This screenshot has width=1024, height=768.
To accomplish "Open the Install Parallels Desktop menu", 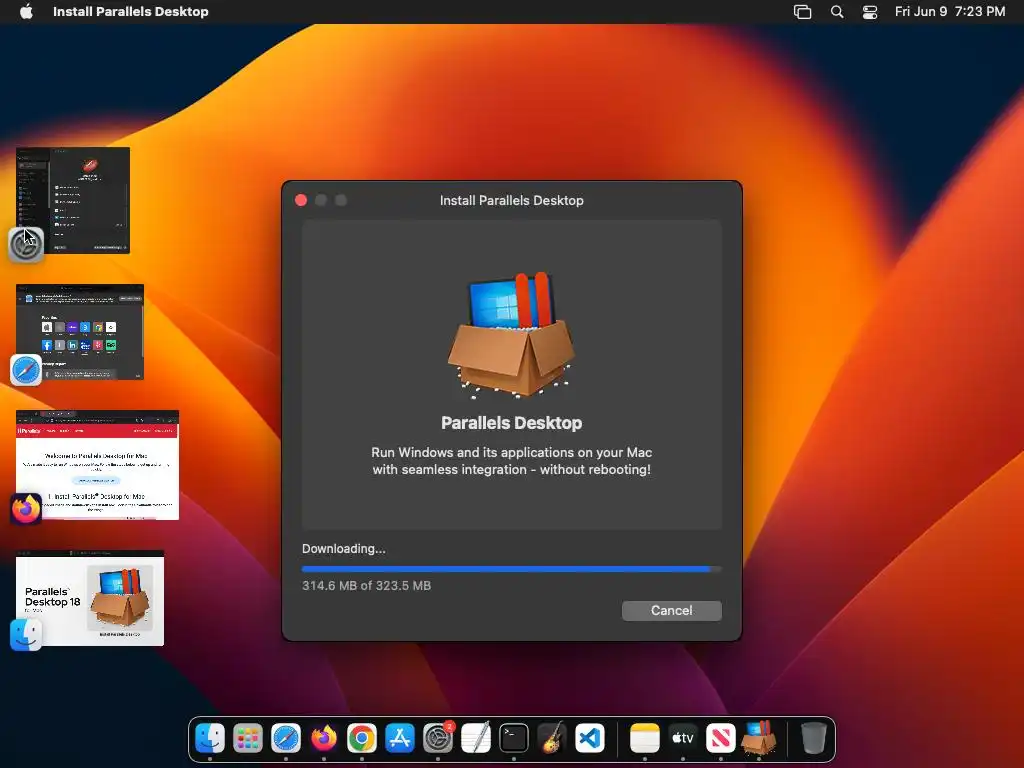I will click(x=131, y=11).
